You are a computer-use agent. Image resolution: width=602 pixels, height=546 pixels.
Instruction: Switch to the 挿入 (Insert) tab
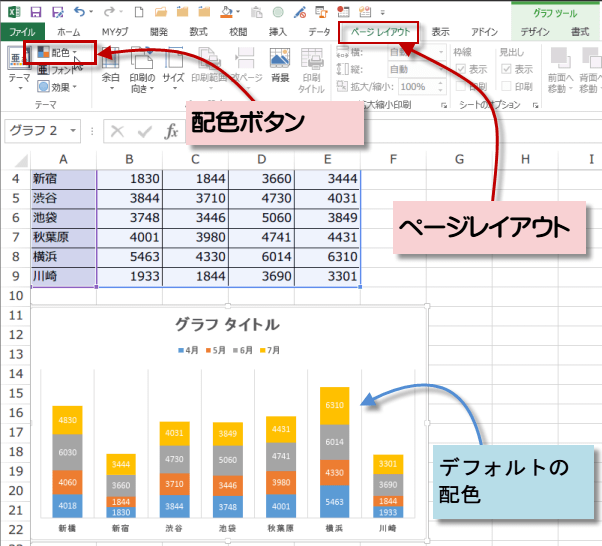pyautogui.click(x=278, y=32)
